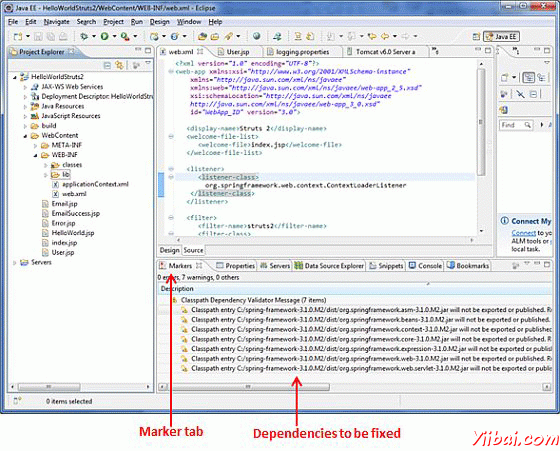Viewport: 560px width, 451px height.
Task: Switch to the User.jsp editor tab
Action: (x=238, y=52)
